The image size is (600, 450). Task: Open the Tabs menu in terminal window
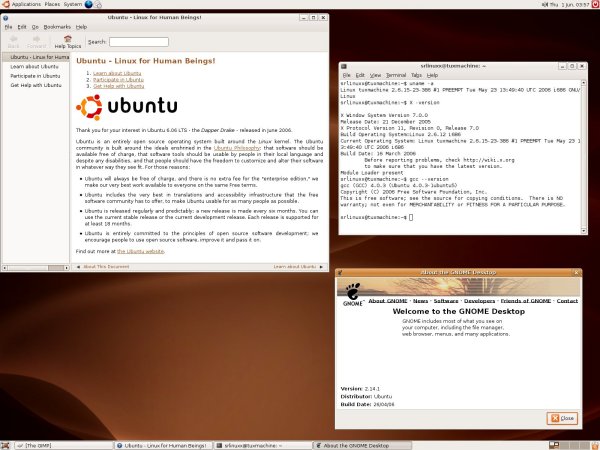pos(417,75)
